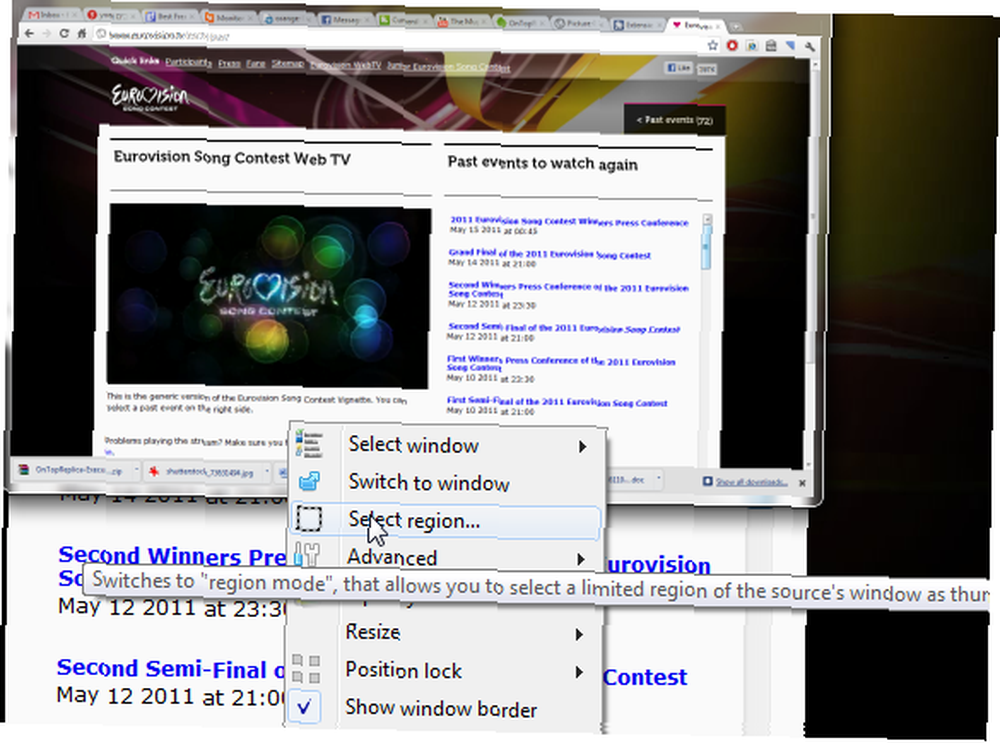Go back with browser back arrow

pos(29,33)
